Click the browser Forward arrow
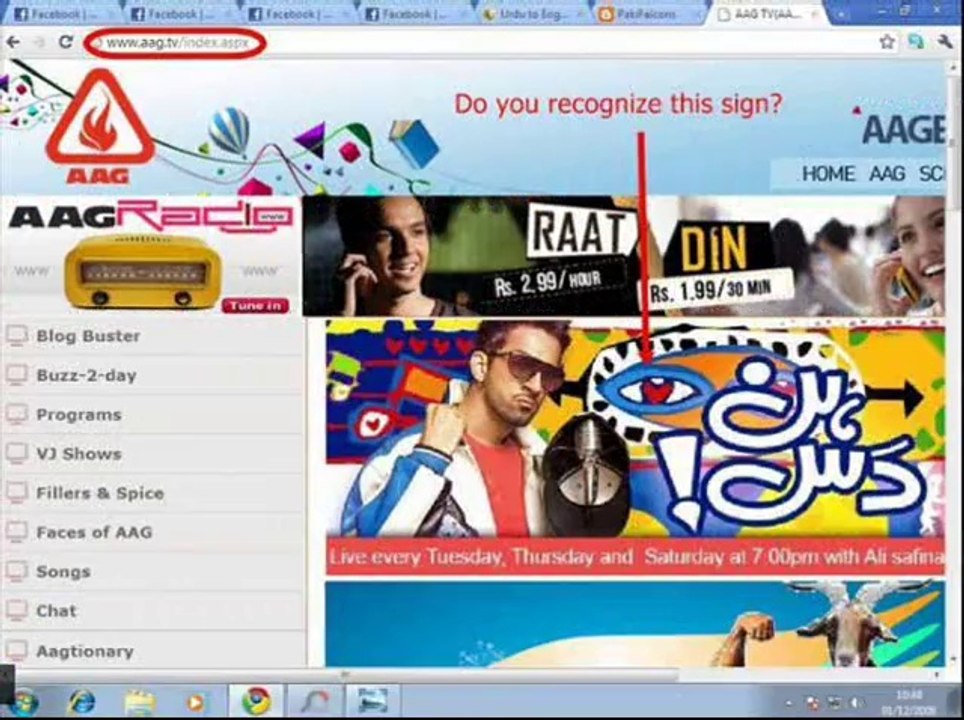The width and height of the screenshot is (964, 720). coord(39,42)
